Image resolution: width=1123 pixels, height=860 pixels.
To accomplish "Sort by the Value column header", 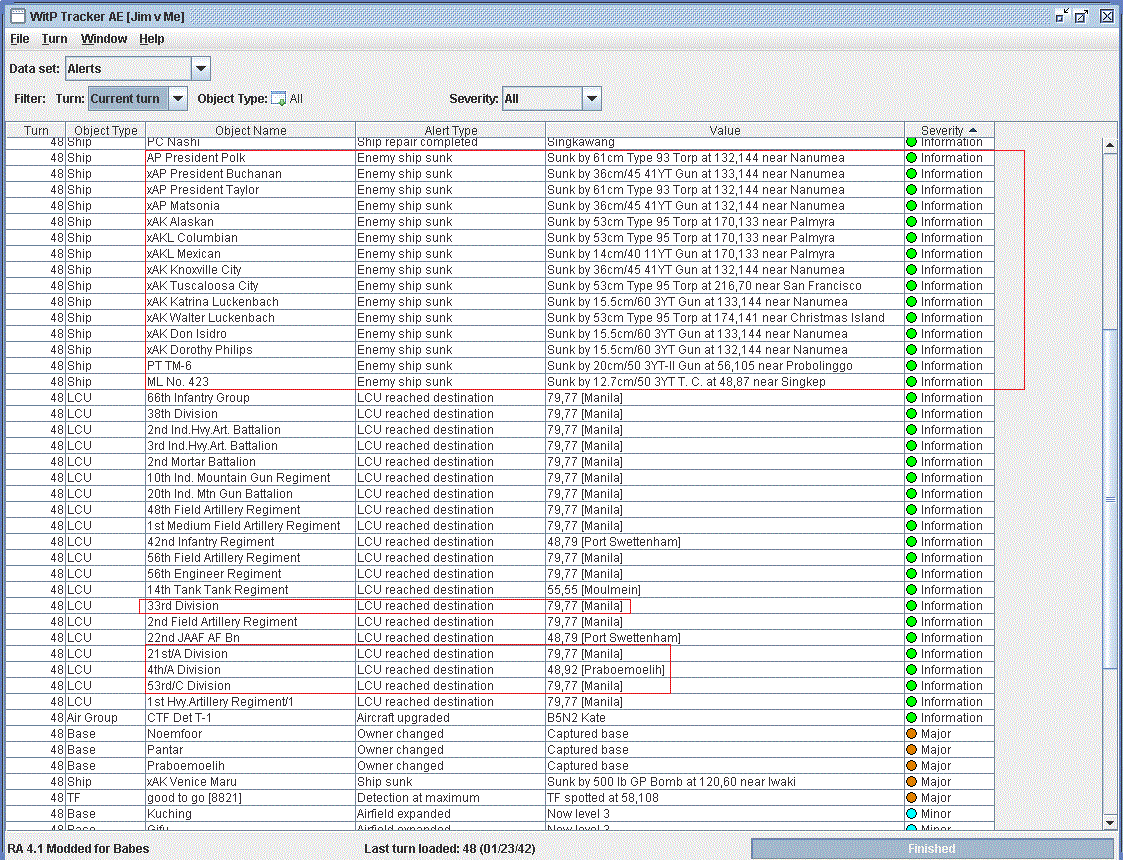I will click(x=725, y=130).
